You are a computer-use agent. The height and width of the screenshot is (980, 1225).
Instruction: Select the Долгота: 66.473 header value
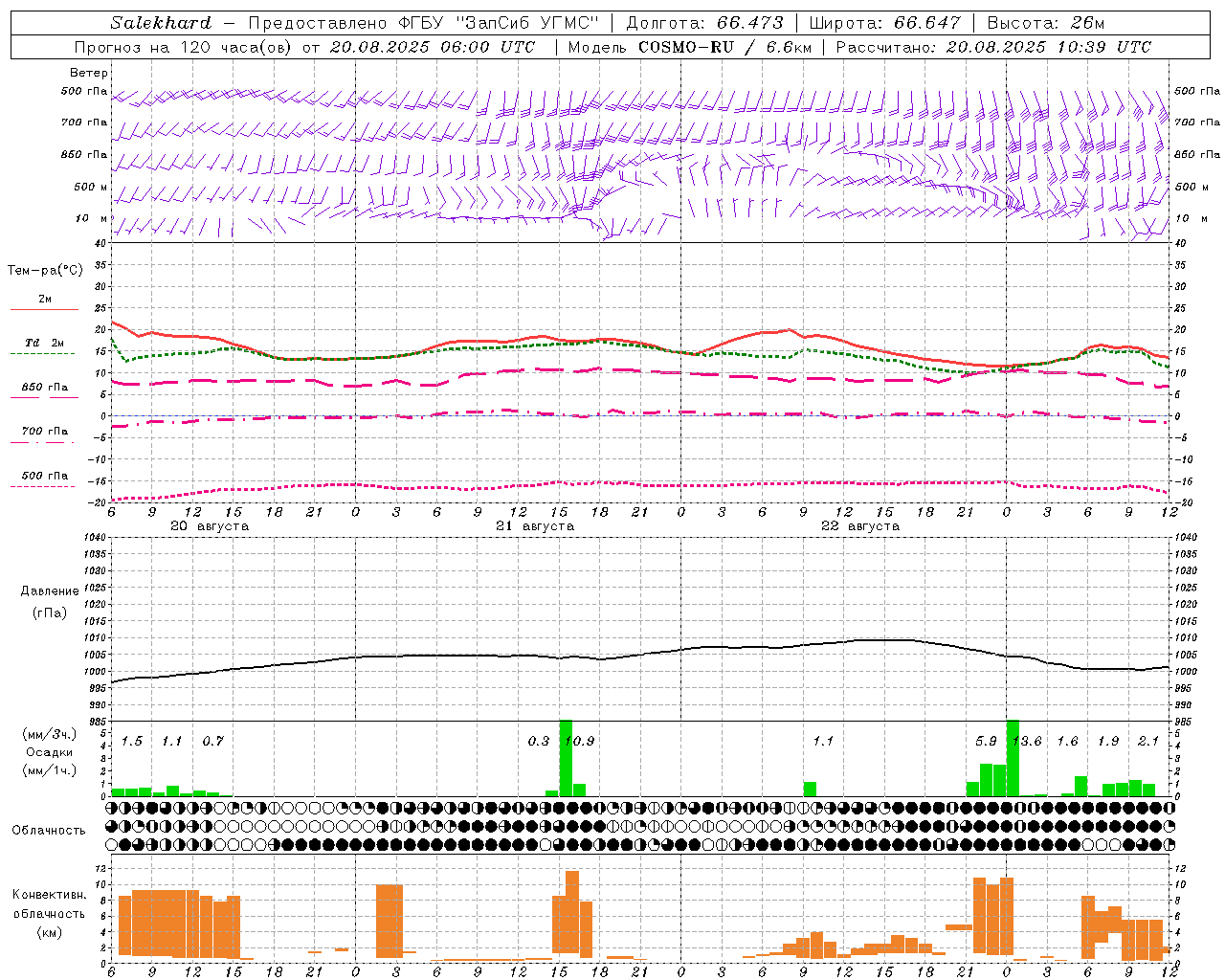[704, 23]
